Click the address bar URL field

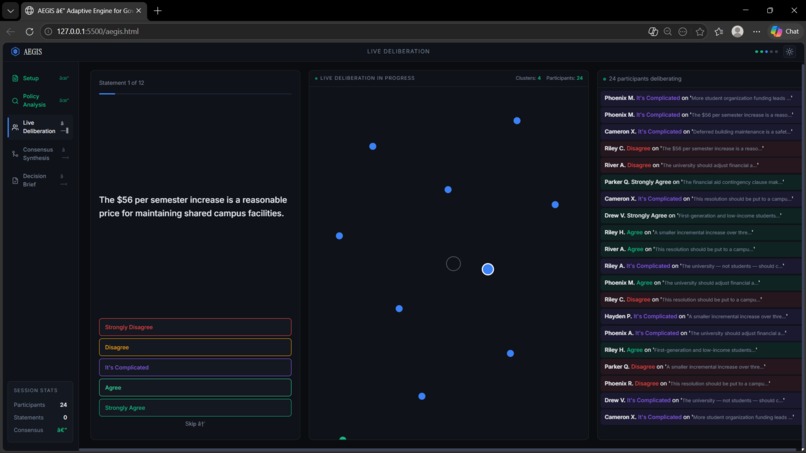339,31
